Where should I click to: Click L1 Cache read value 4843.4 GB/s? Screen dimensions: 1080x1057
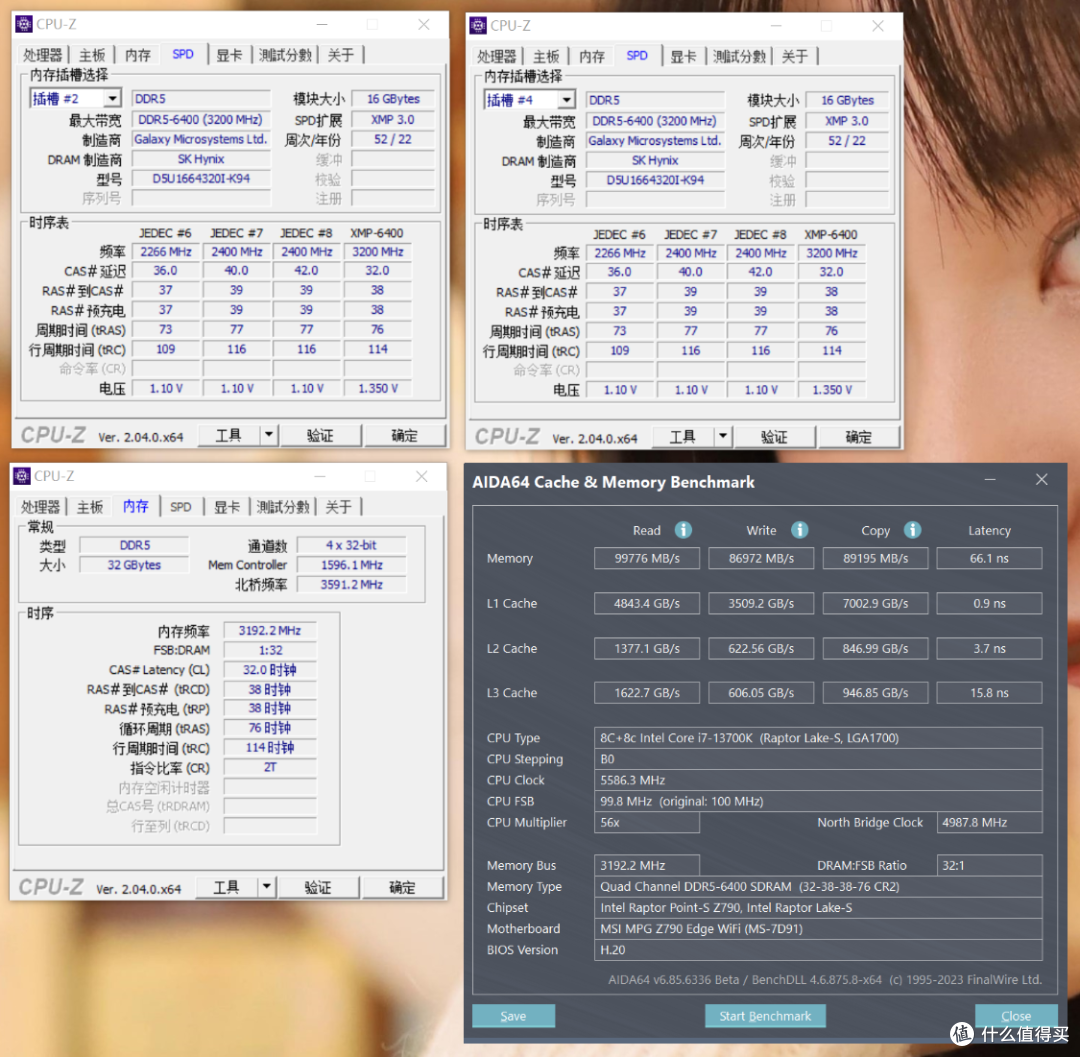coord(647,603)
